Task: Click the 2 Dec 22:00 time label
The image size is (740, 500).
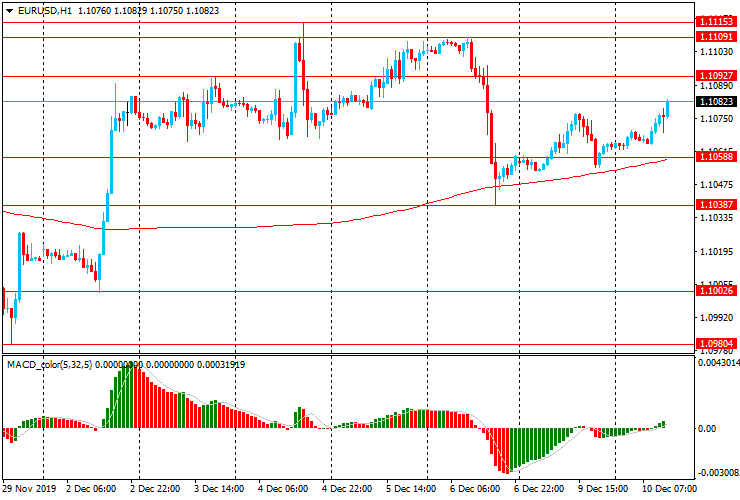Action: pyautogui.click(x=155, y=489)
